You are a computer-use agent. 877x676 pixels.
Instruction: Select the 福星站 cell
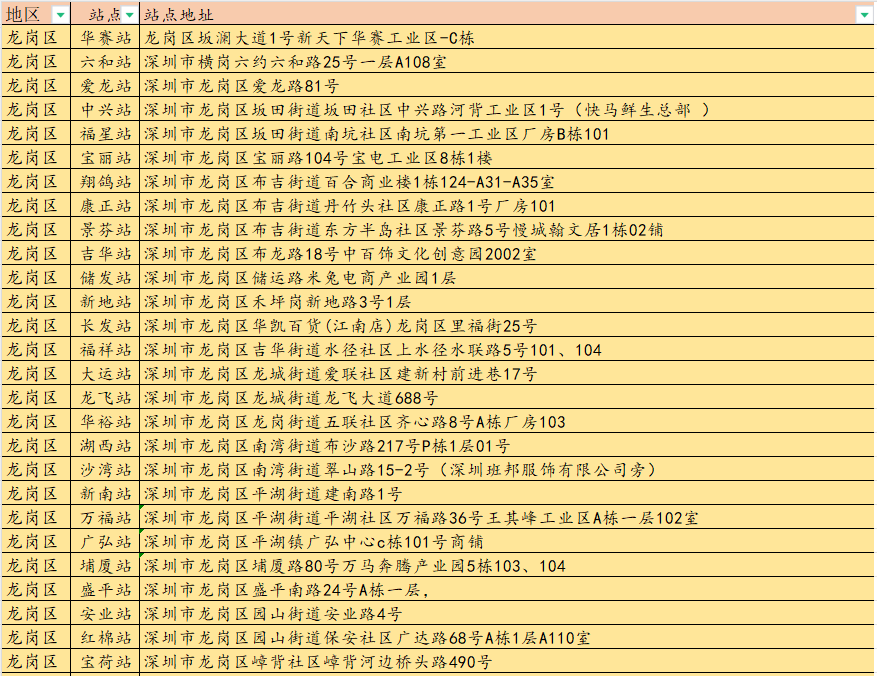tap(105, 134)
